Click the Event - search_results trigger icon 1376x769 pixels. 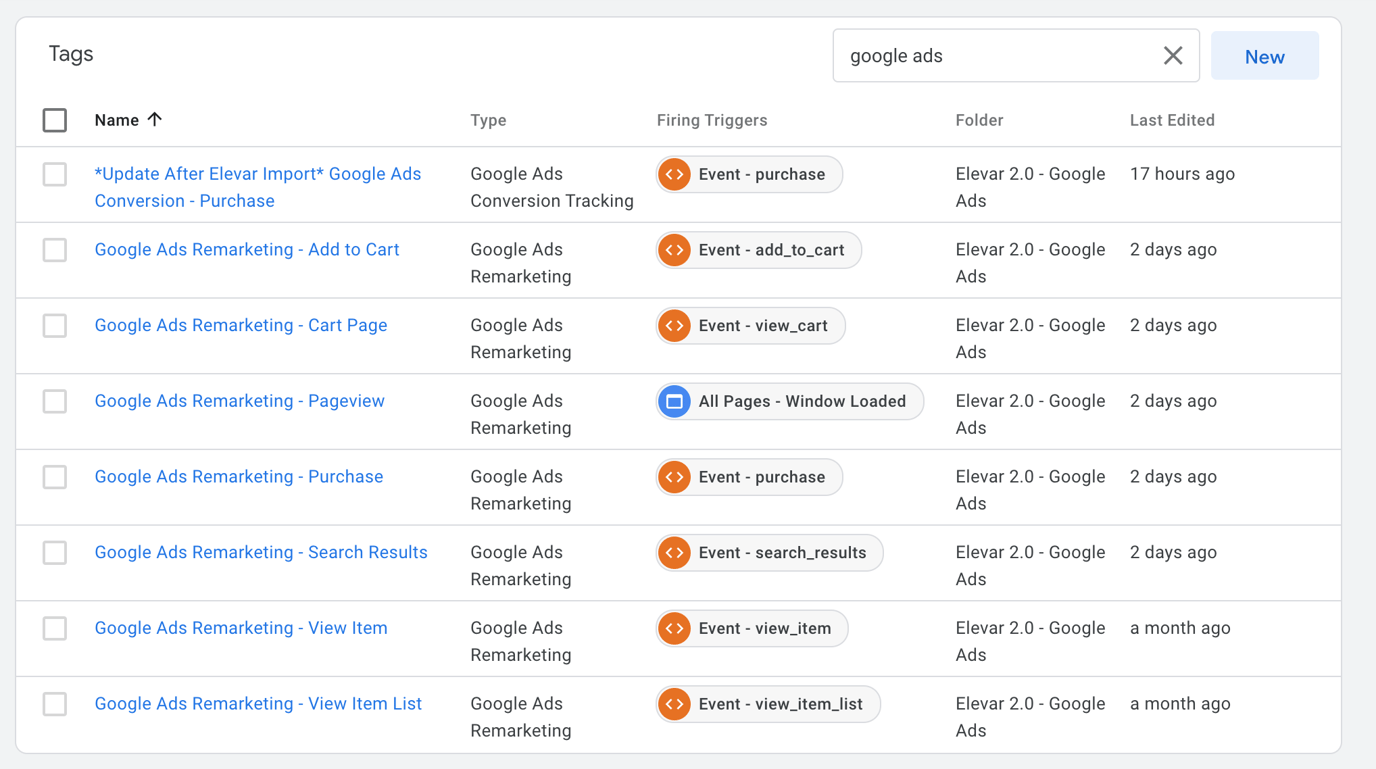(x=675, y=553)
